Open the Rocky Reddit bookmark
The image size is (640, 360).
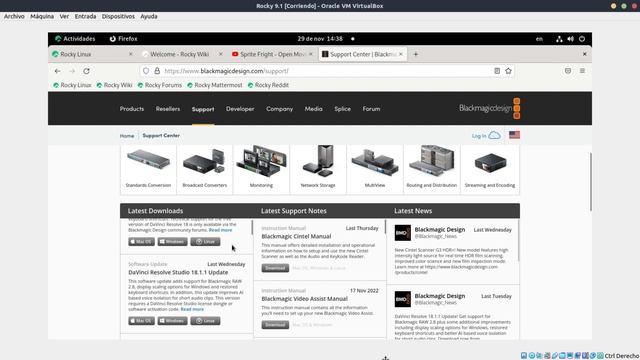[x=268, y=85]
